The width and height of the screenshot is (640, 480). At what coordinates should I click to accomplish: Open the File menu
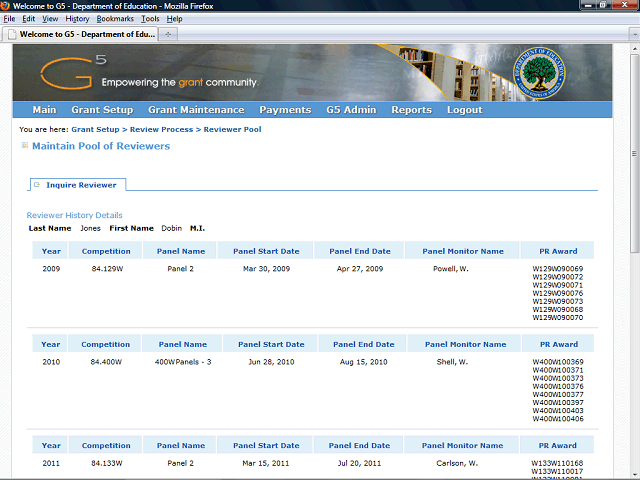pos(9,19)
